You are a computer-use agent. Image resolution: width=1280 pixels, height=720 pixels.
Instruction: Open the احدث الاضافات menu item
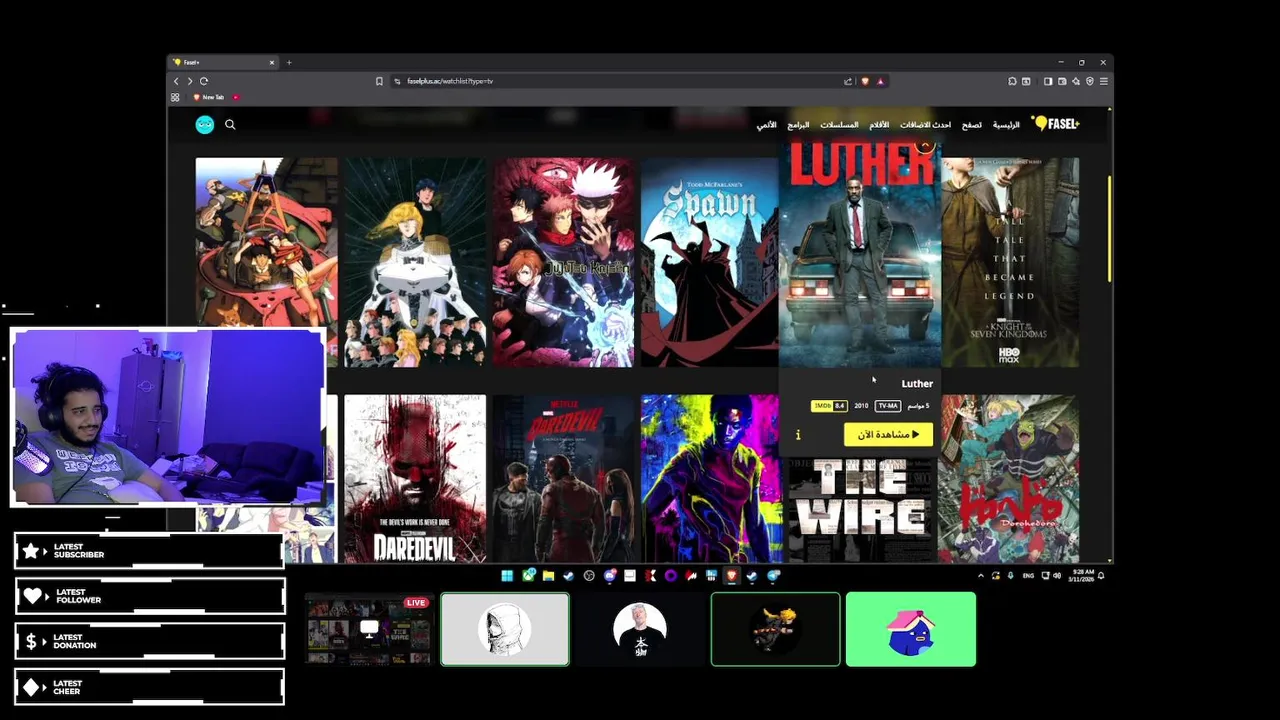(926, 125)
